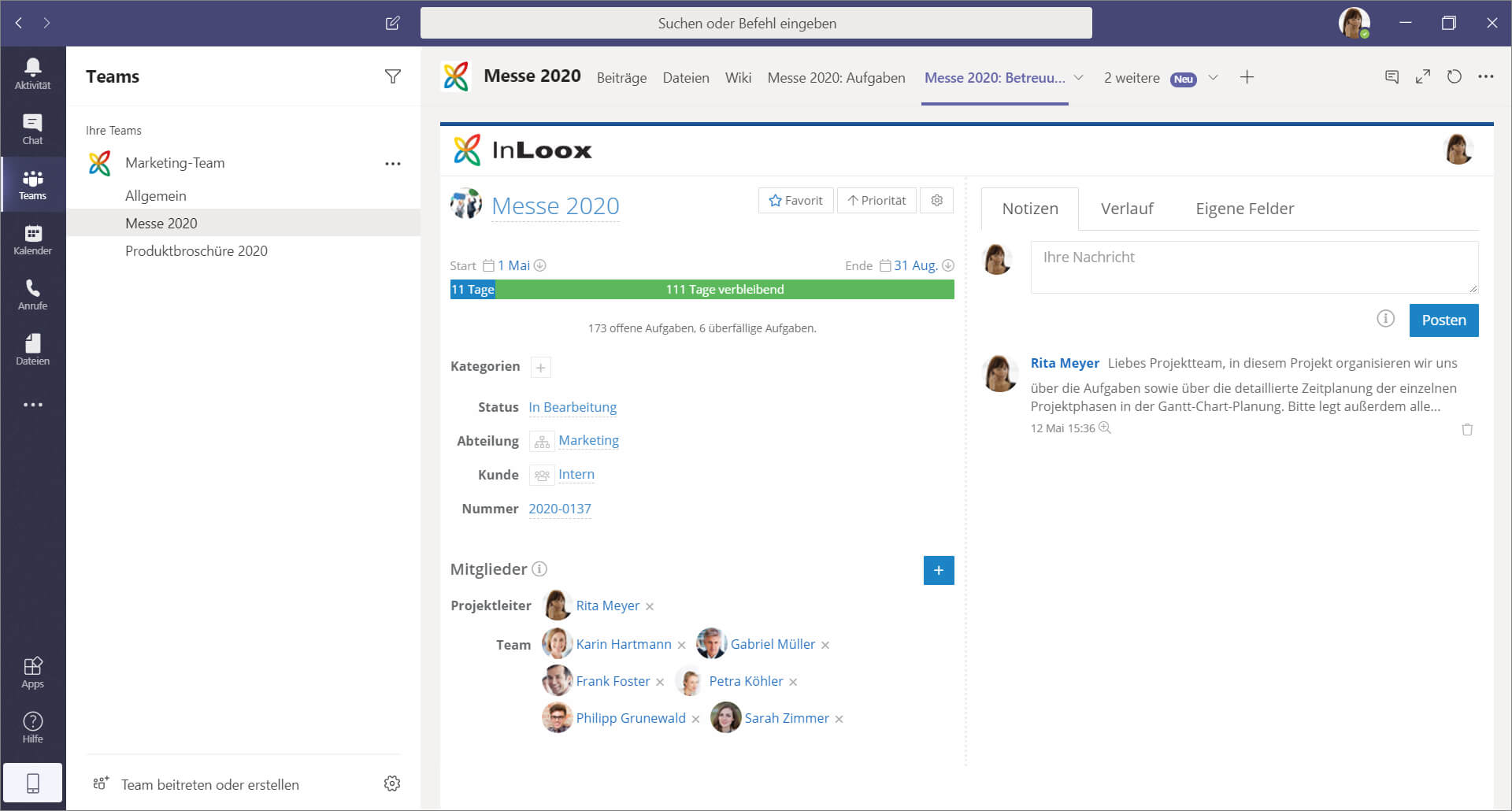Image resolution: width=1512 pixels, height=811 pixels.
Task: Change the In Bearbeitung status
Action: 573,407
